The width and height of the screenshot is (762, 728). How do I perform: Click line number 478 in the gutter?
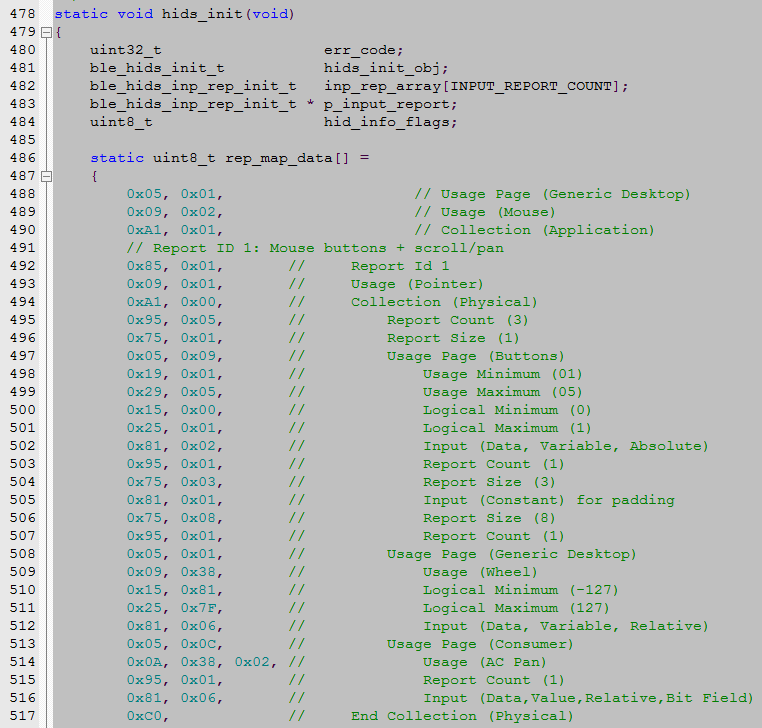coord(22,14)
